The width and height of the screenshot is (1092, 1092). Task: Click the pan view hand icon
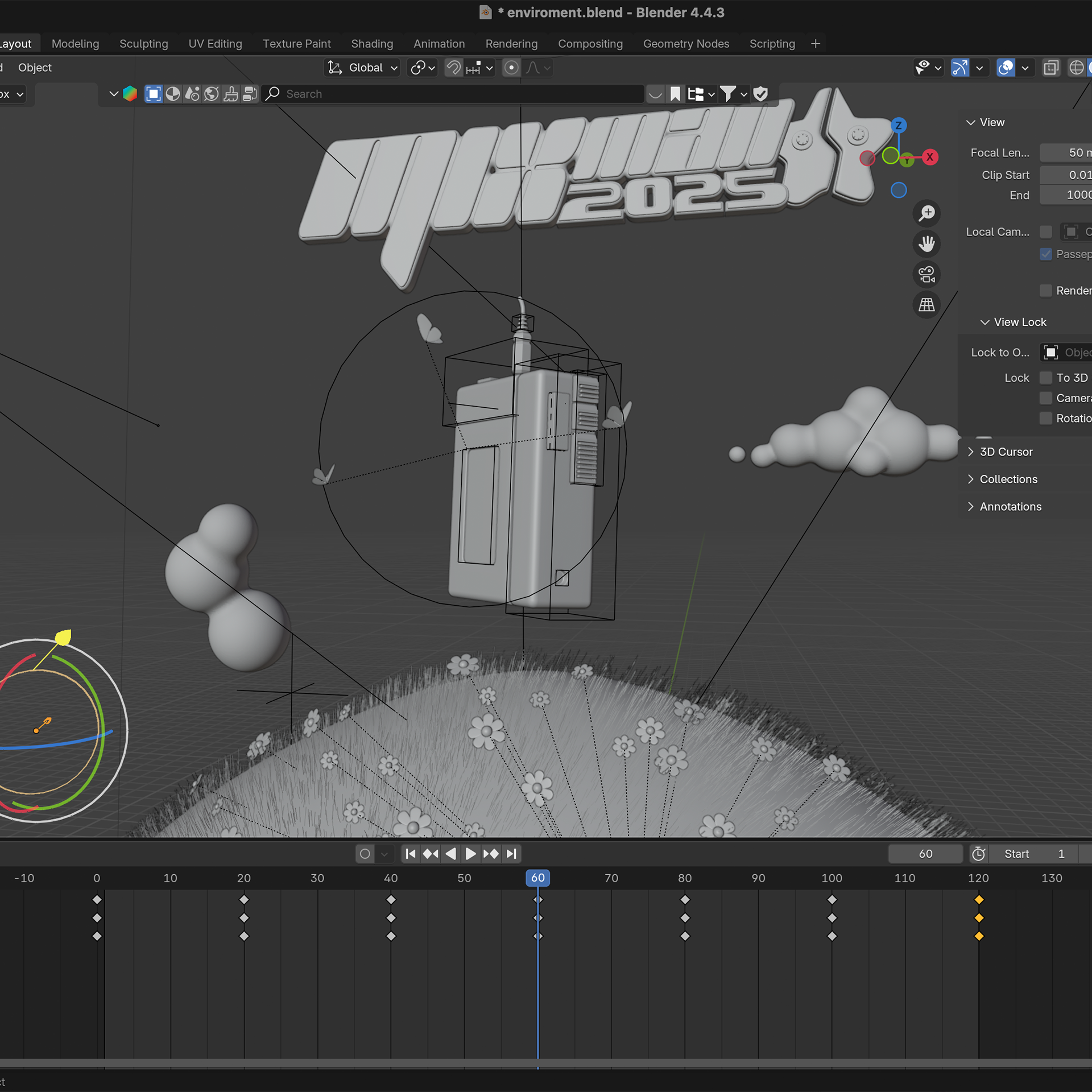(x=926, y=244)
